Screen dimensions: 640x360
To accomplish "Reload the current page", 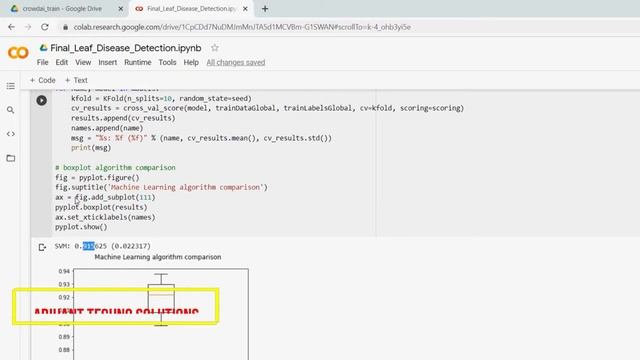I will tap(44, 27).
